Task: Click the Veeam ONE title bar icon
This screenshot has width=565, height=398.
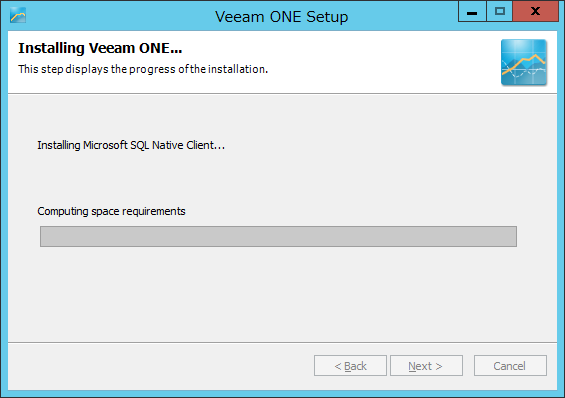Action: [x=18, y=15]
